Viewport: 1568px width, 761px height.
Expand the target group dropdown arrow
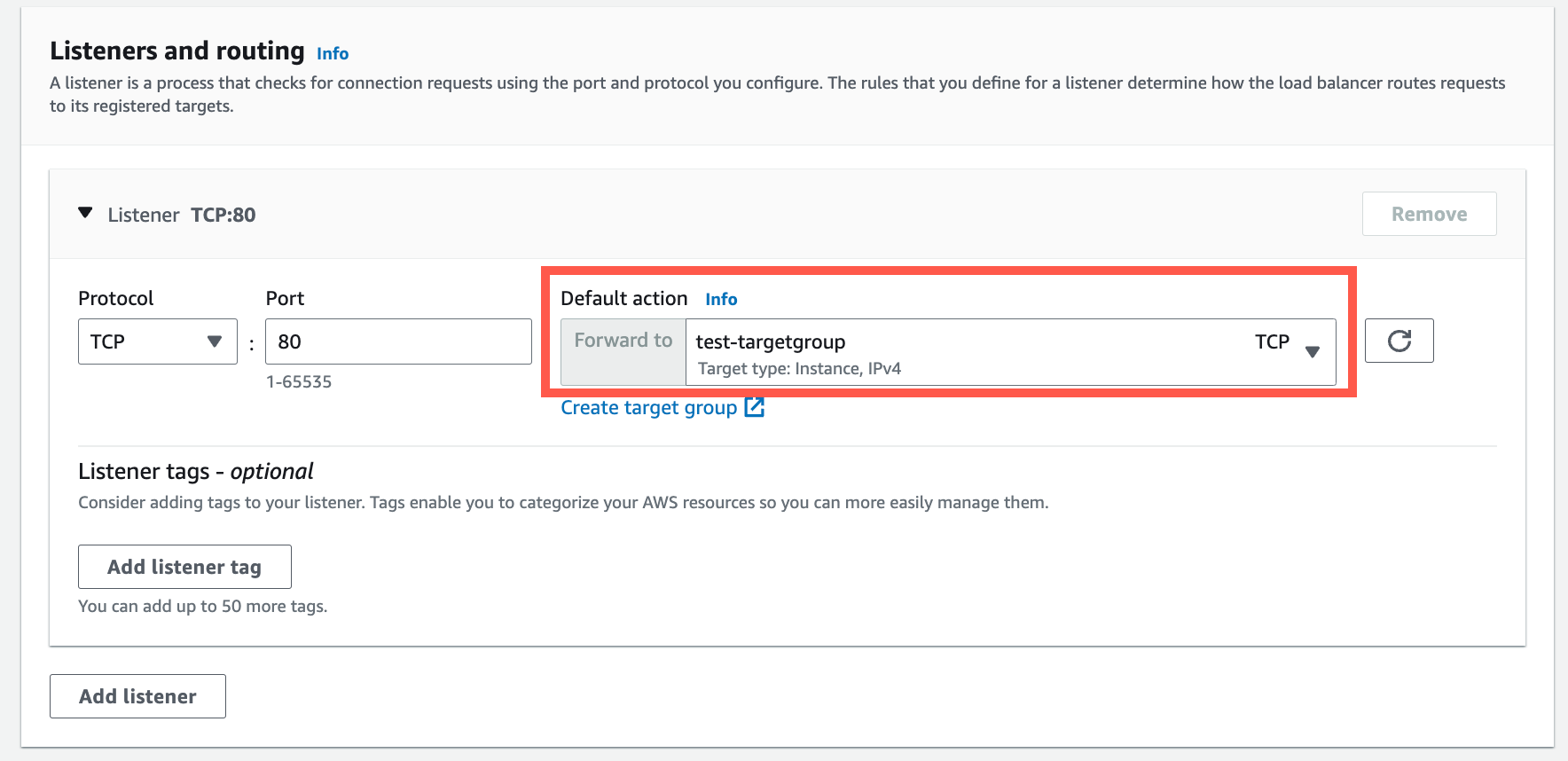coord(1313,351)
